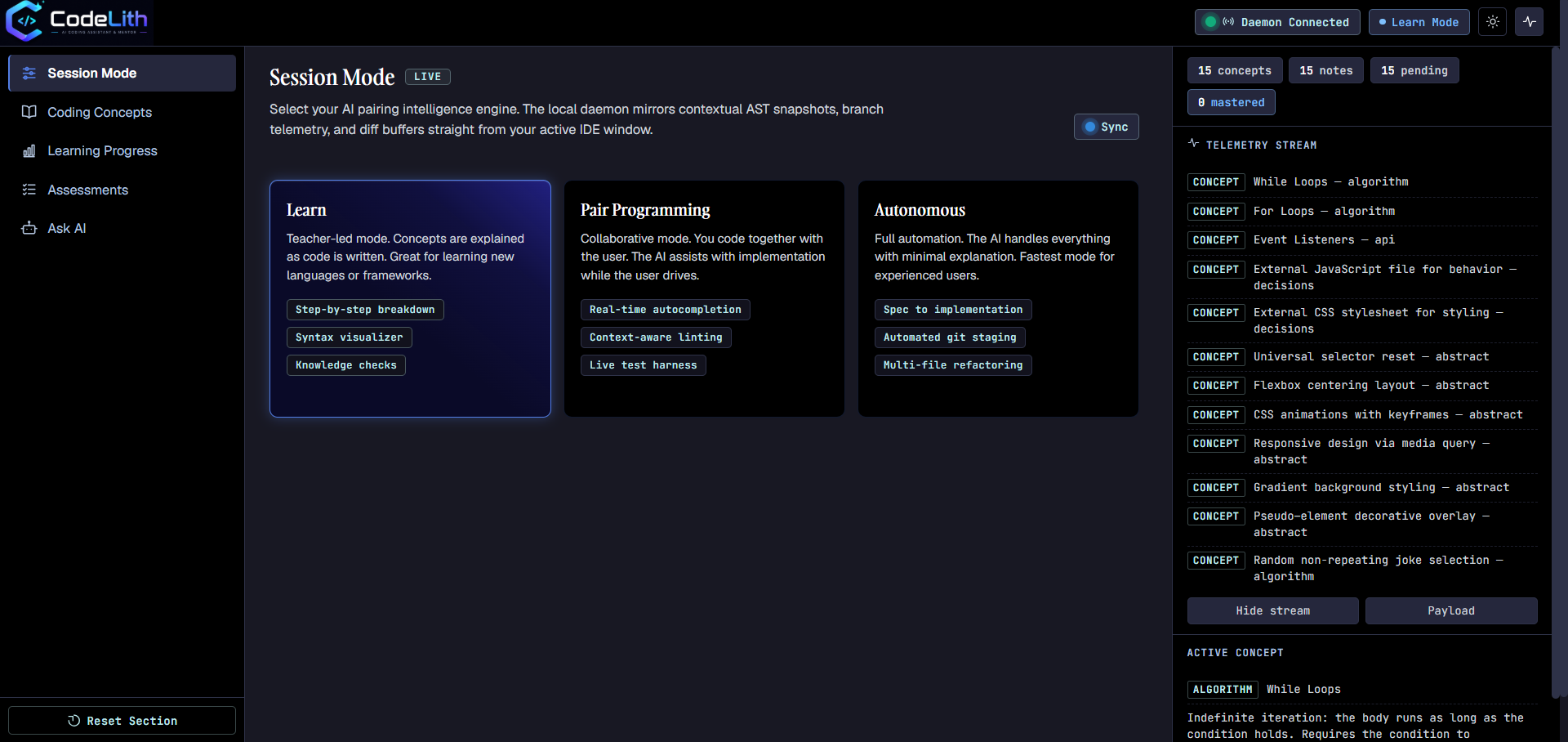Select 'Pseudo-element decorative overlay' entry
The image size is (1568, 742).
pos(1362,524)
